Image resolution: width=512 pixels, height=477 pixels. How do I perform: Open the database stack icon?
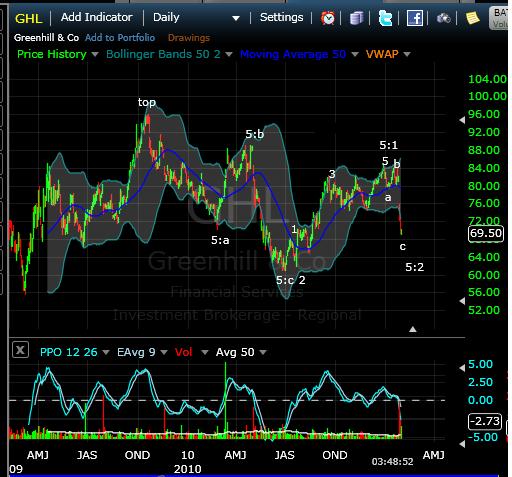(x=356, y=18)
